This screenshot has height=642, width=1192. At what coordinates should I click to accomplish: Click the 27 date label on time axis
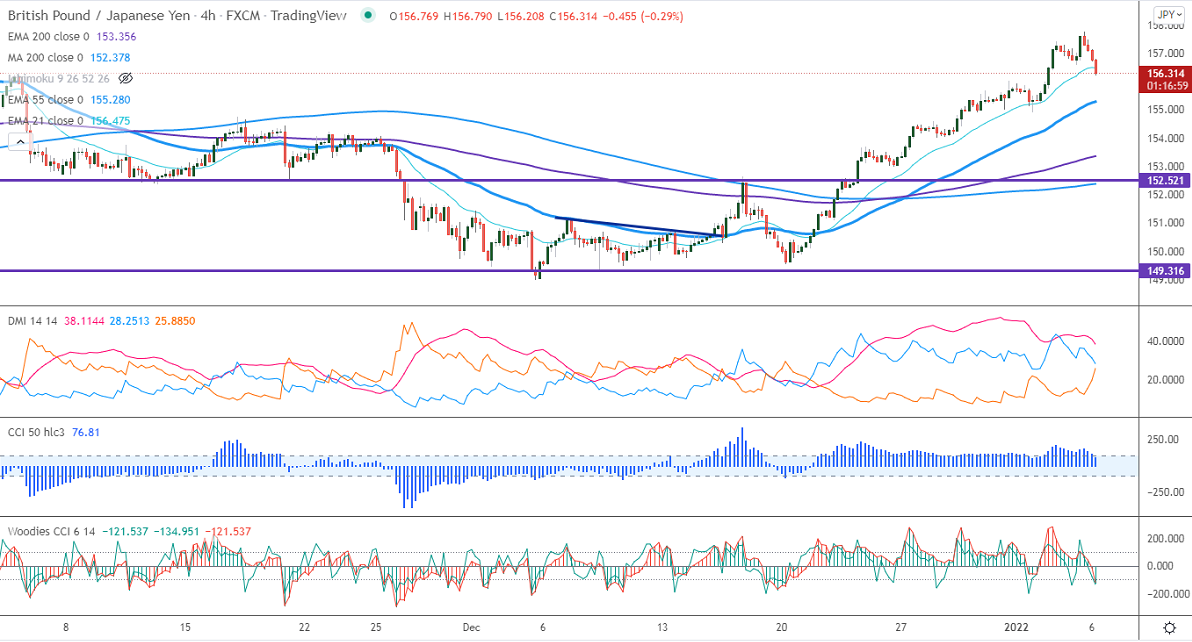pyautogui.click(x=901, y=628)
